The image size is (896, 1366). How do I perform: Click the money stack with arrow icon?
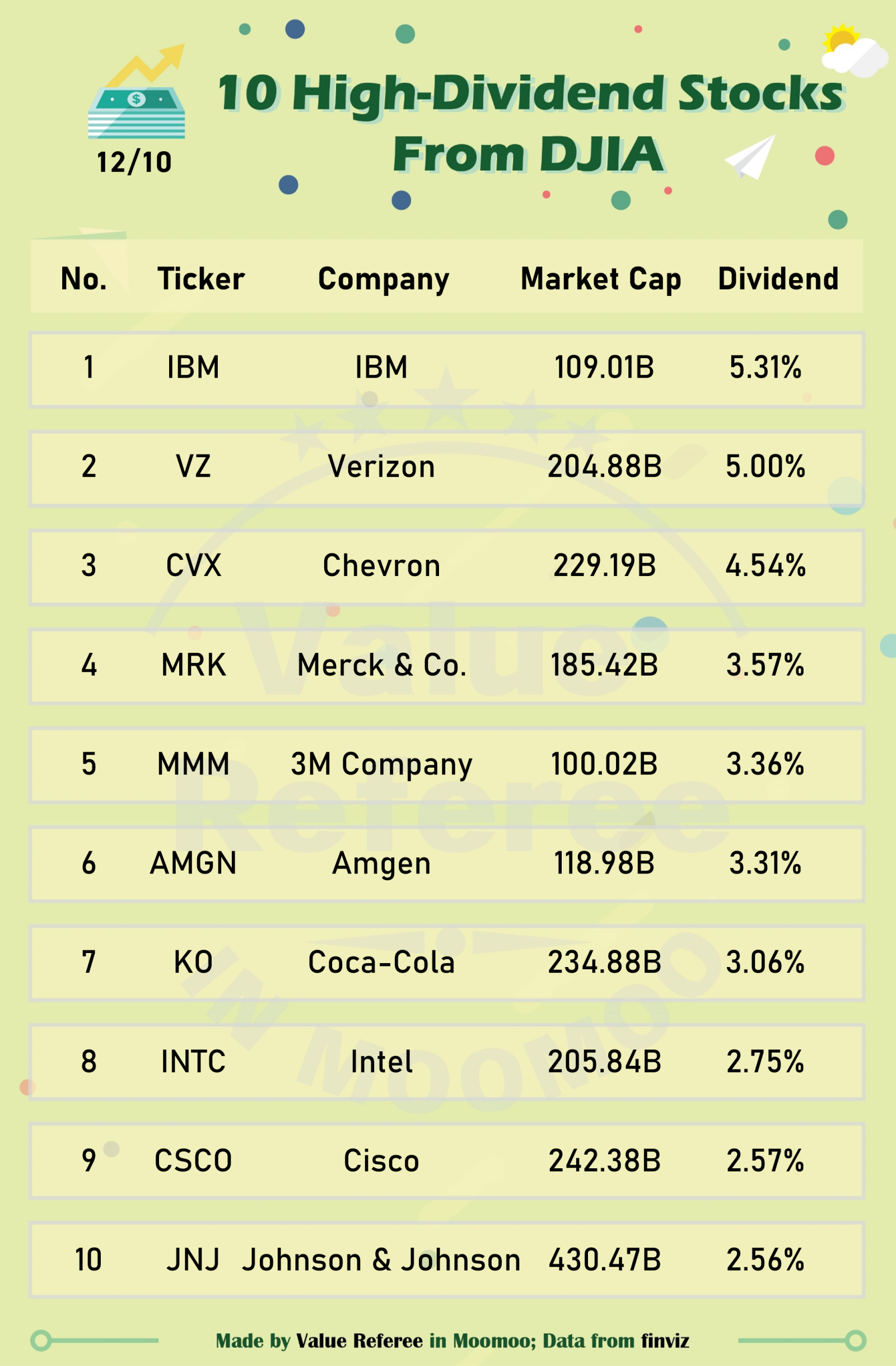pos(138,93)
